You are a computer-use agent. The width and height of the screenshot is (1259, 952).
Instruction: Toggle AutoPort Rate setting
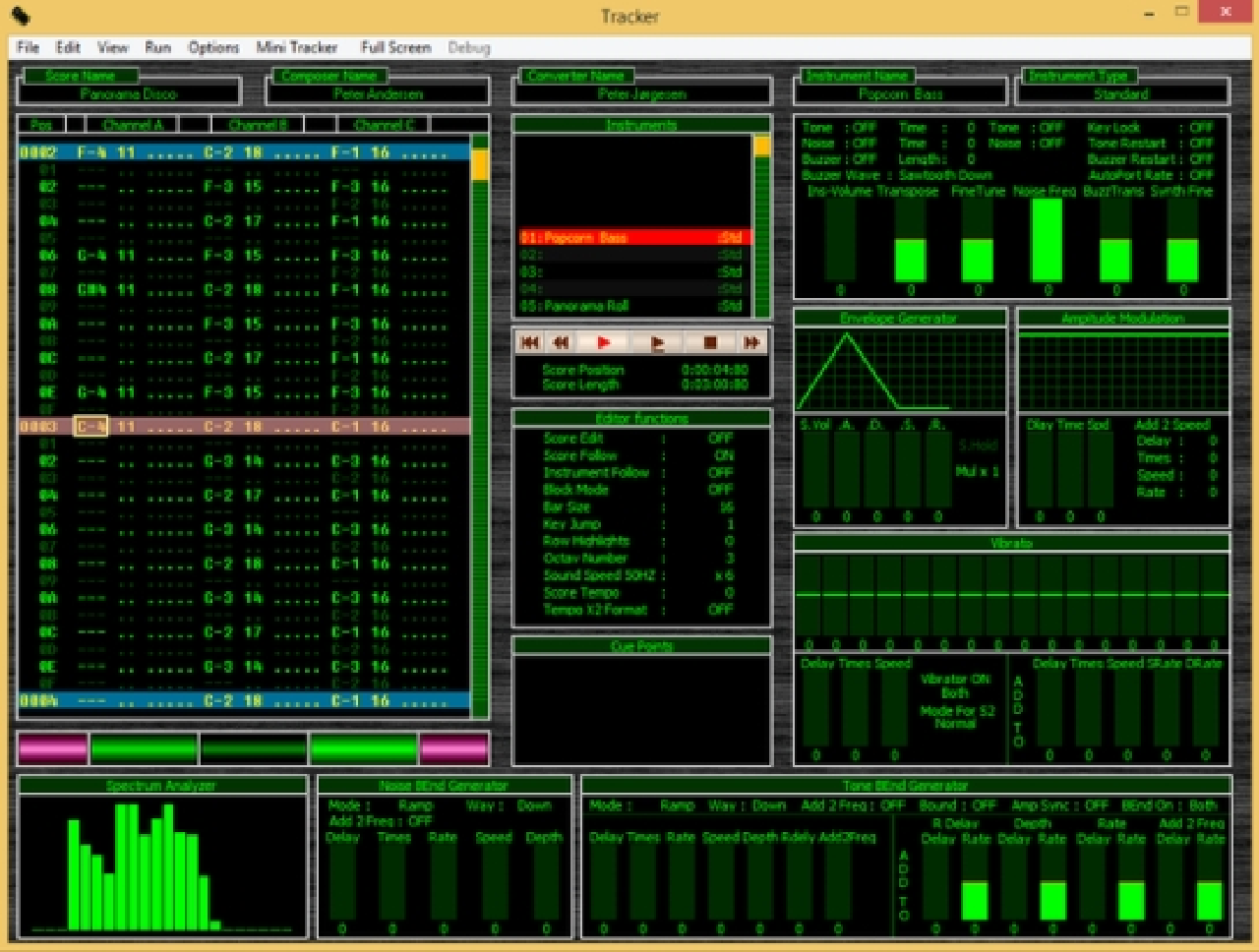click(x=1201, y=174)
